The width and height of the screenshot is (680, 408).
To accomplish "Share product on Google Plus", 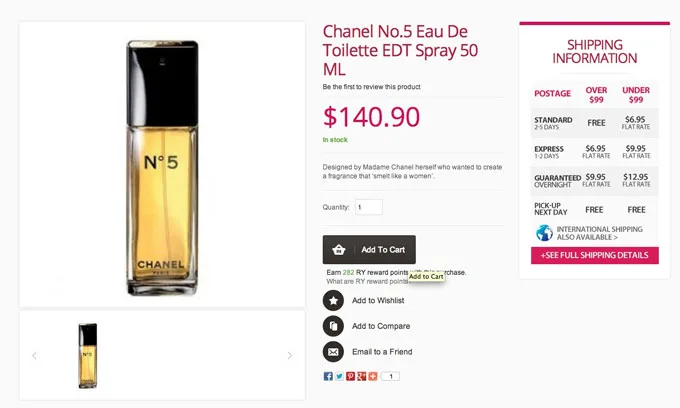I will click(x=361, y=376).
